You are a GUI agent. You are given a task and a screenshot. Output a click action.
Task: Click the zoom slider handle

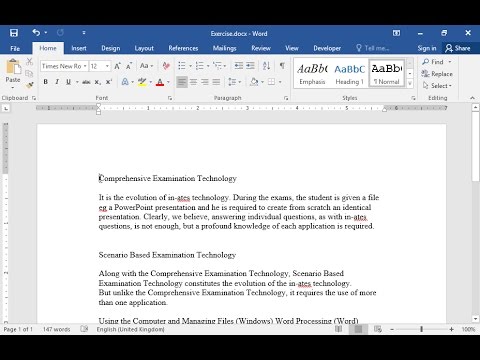pos(421,329)
